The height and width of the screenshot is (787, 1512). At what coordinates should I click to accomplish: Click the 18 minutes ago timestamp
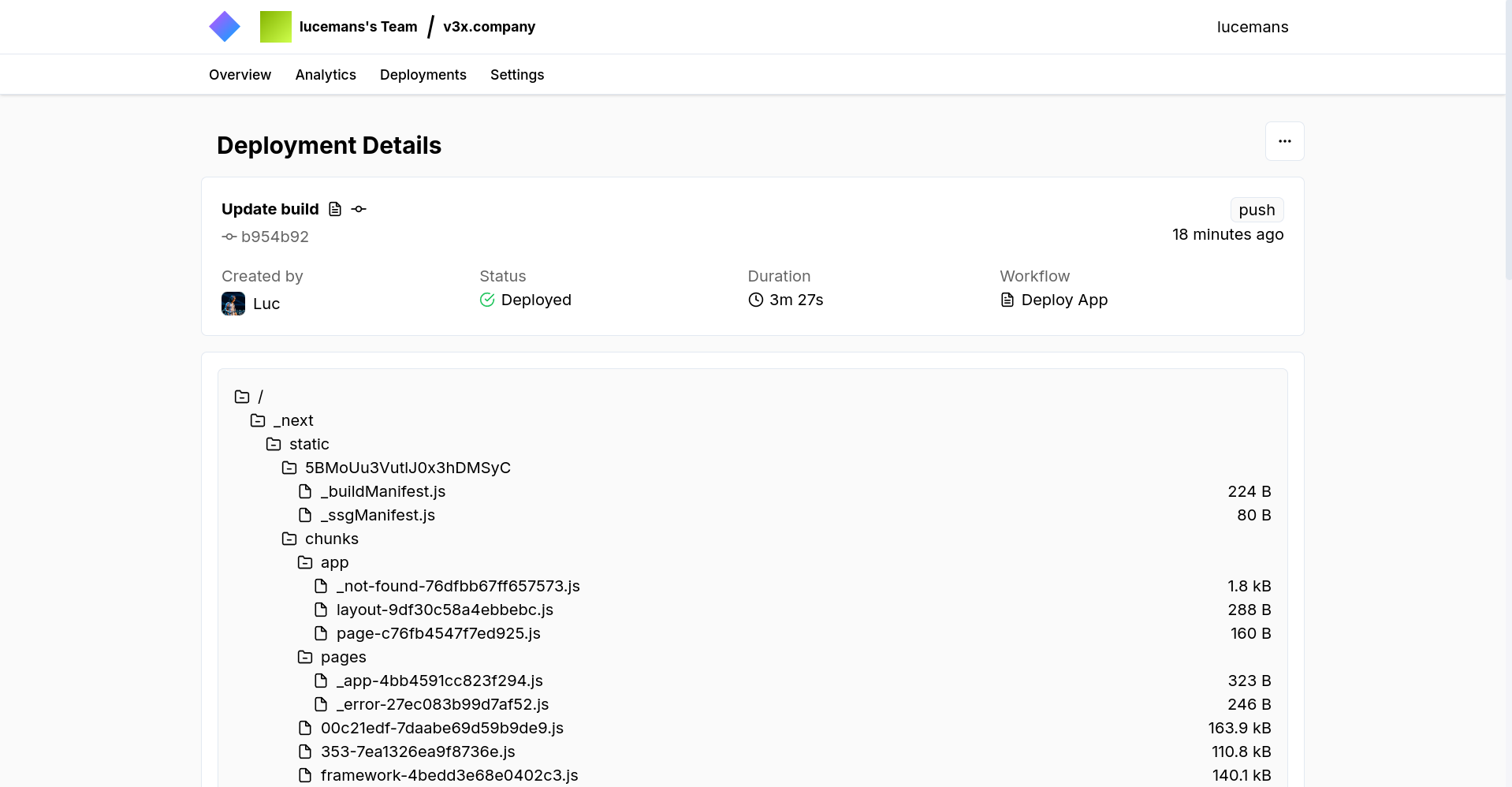[x=1227, y=234]
